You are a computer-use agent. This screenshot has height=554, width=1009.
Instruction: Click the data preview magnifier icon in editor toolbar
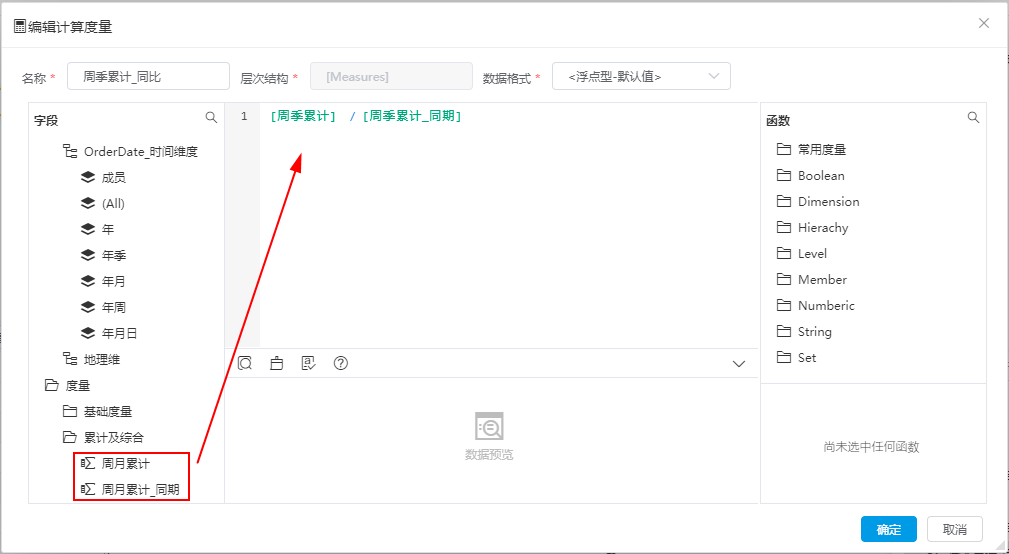coord(245,363)
